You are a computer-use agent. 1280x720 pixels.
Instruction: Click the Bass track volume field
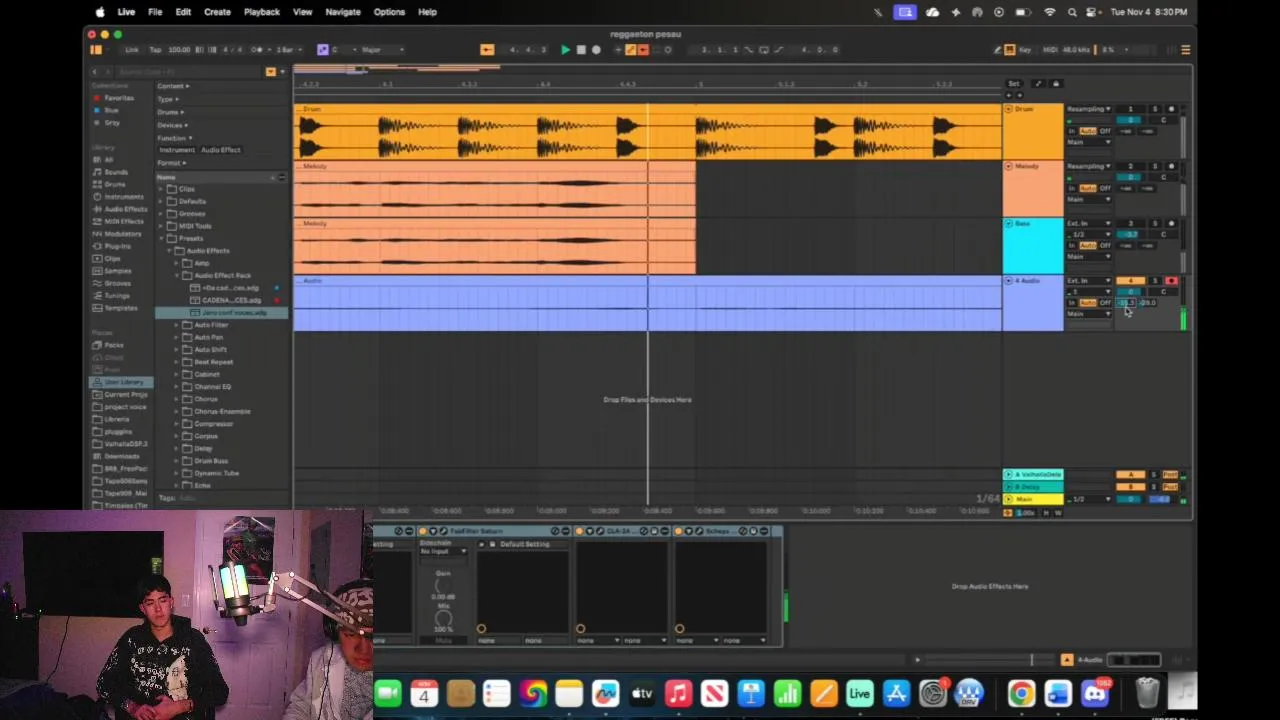tap(1131, 234)
